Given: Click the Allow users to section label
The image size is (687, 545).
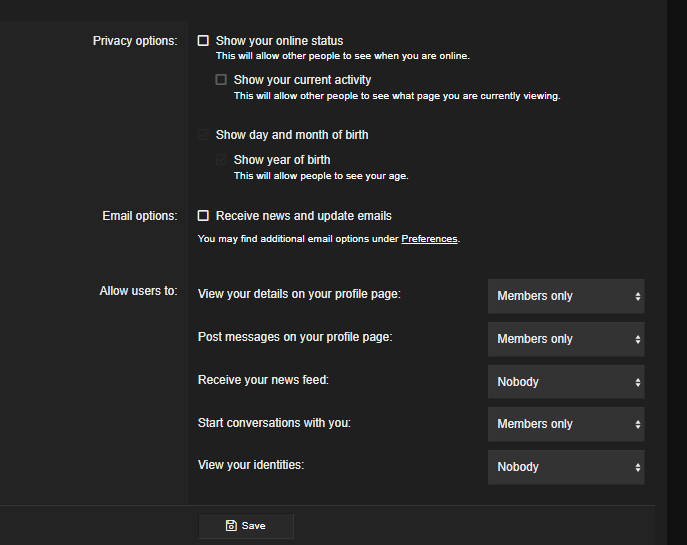Looking at the screenshot, I should pos(138,291).
